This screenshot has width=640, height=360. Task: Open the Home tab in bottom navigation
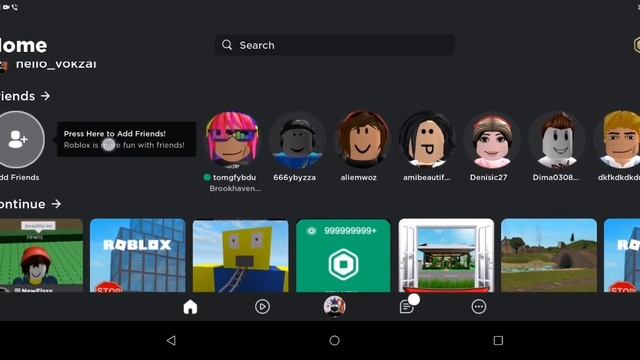tap(190, 307)
